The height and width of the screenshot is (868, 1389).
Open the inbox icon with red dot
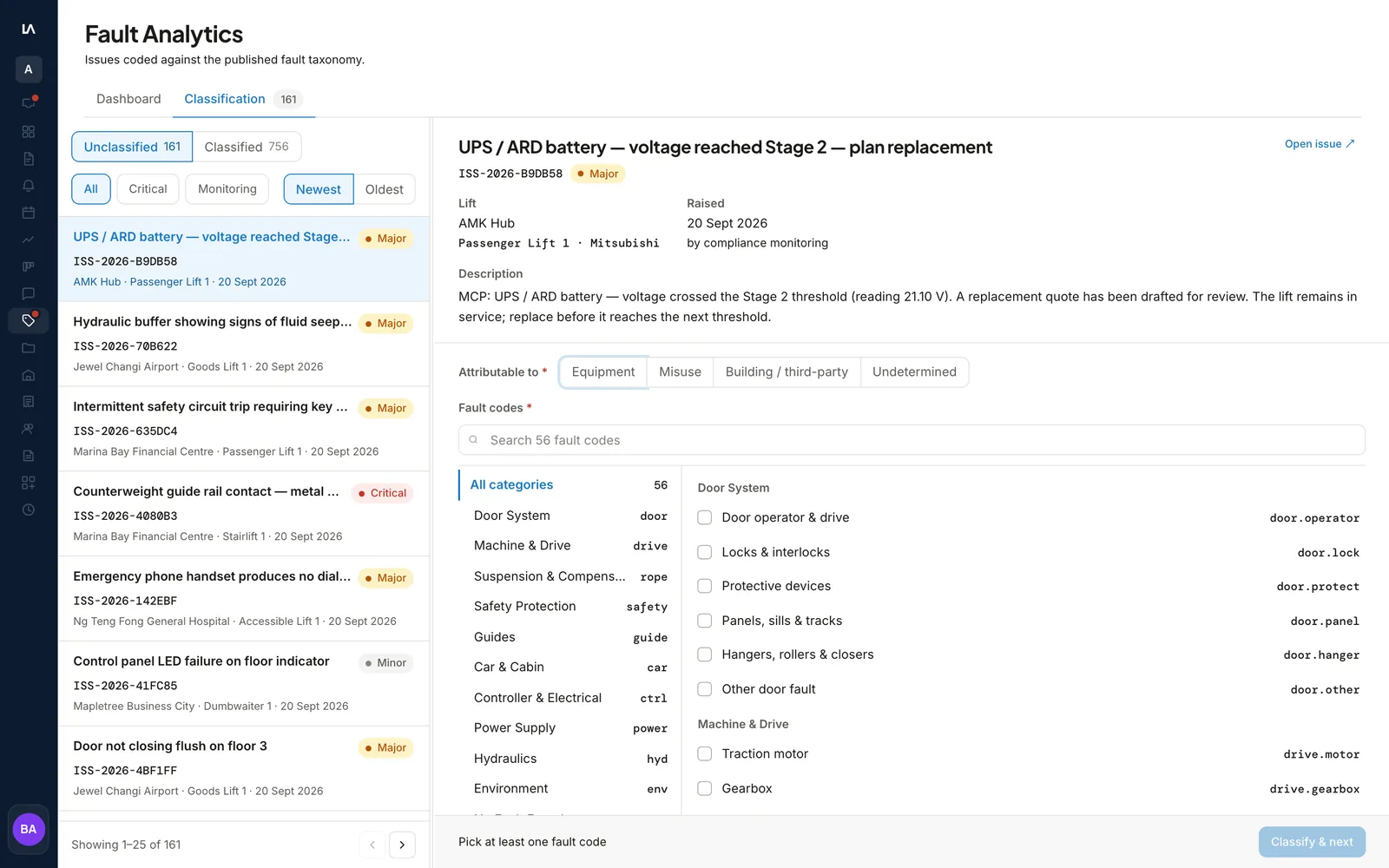pyautogui.click(x=29, y=102)
